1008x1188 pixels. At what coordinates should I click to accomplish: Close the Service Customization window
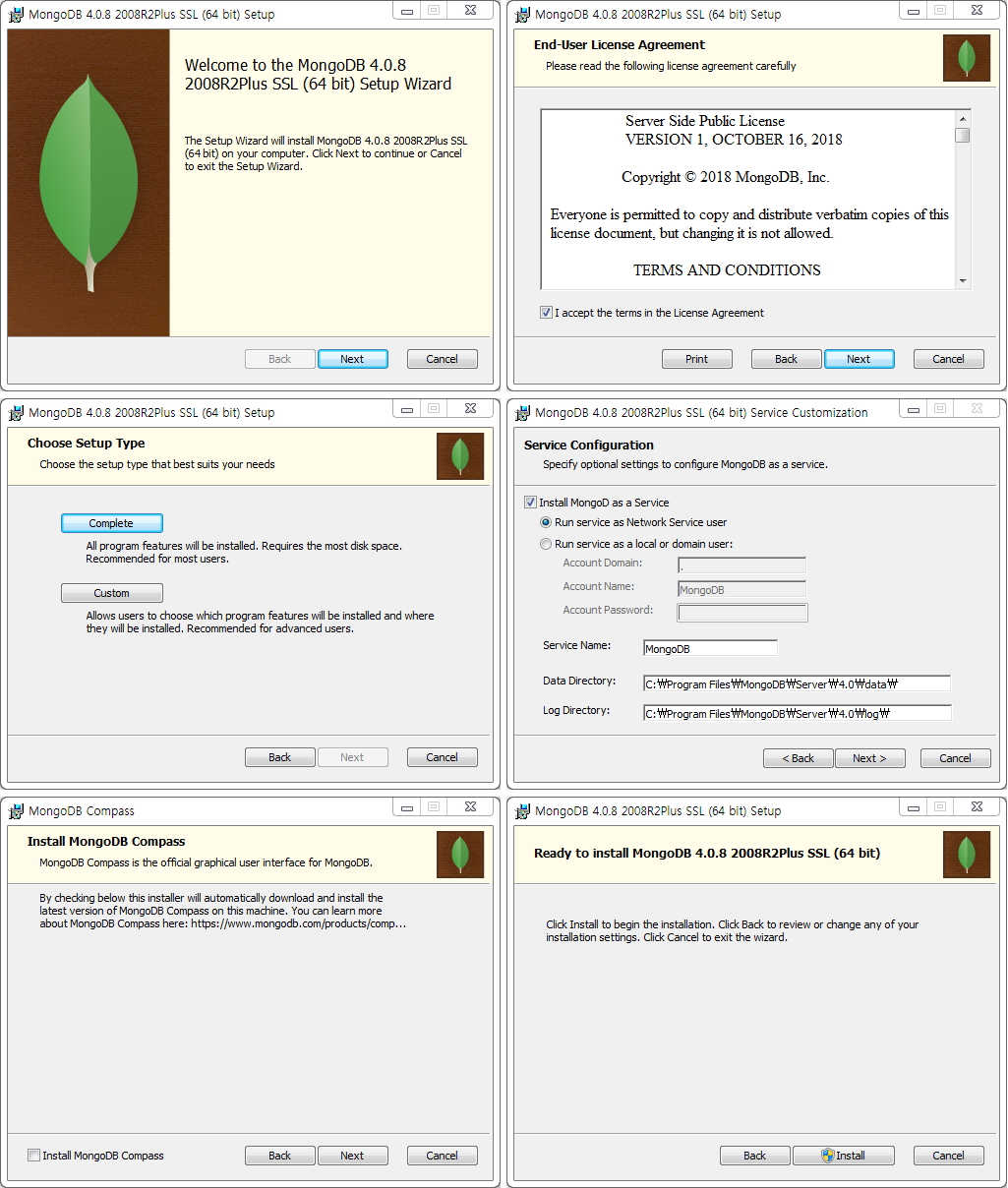coord(977,408)
